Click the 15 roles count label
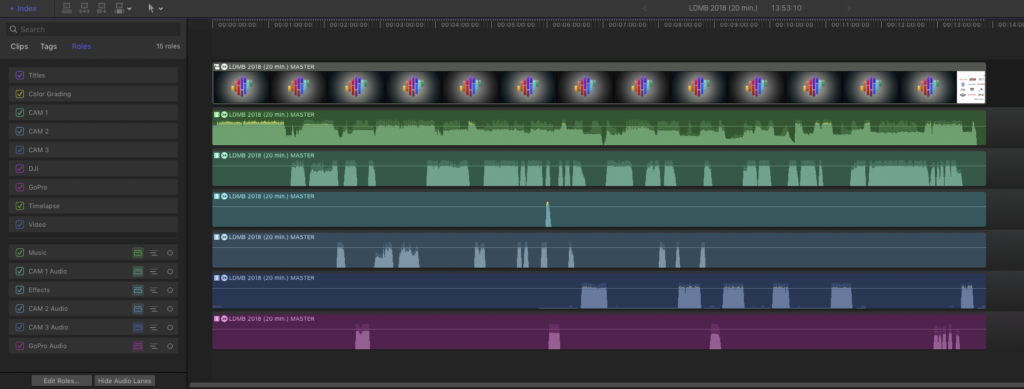1024x389 pixels. [168, 46]
